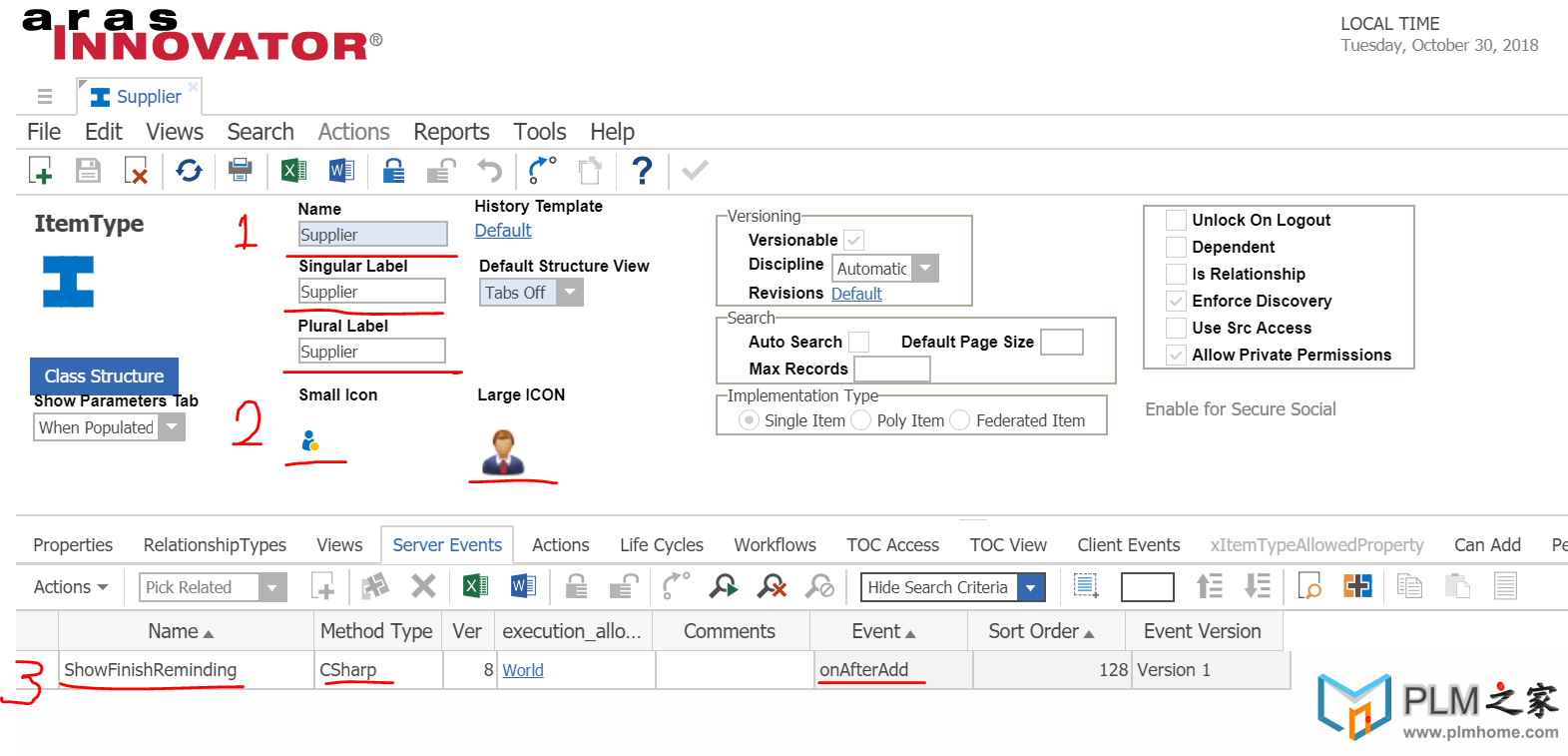
Task: Click the Done checkmark icon in toolbar
Action: [695, 170]
